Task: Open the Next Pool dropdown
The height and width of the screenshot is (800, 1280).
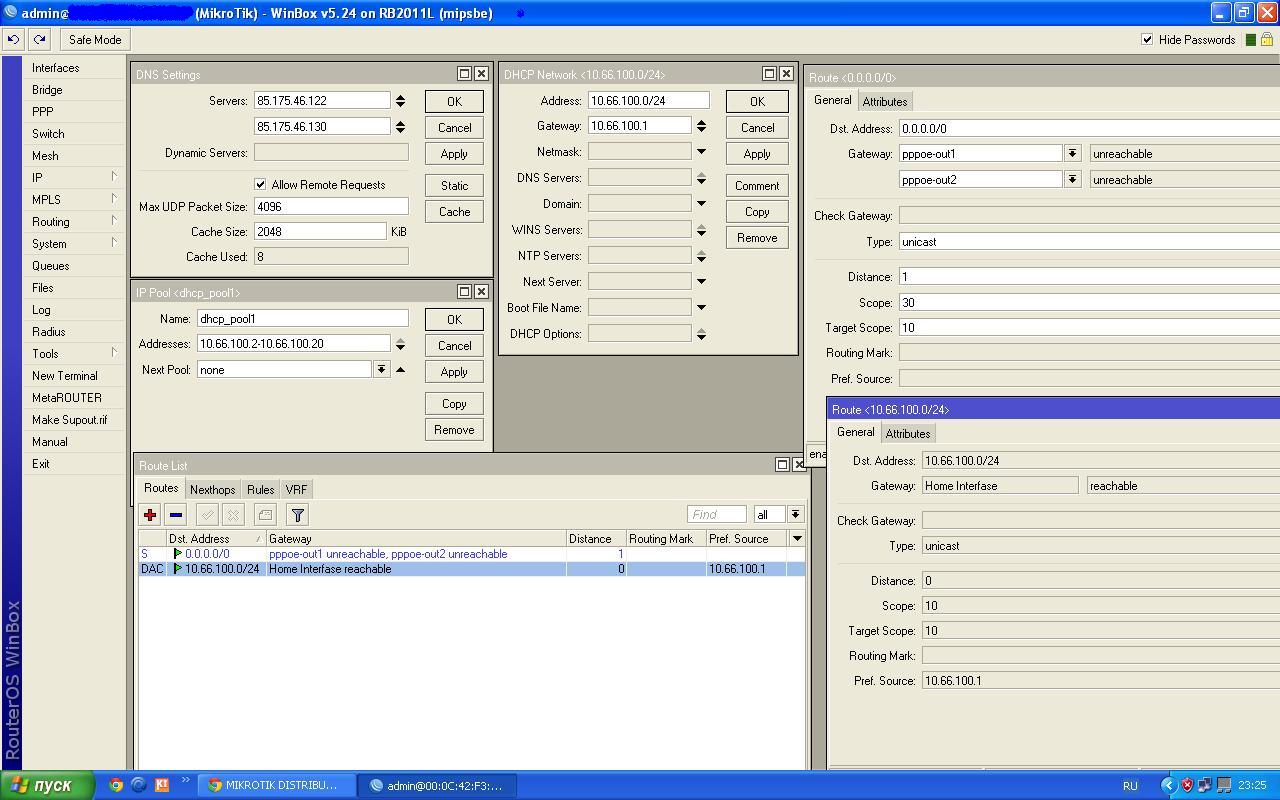Action: (381, 370)
